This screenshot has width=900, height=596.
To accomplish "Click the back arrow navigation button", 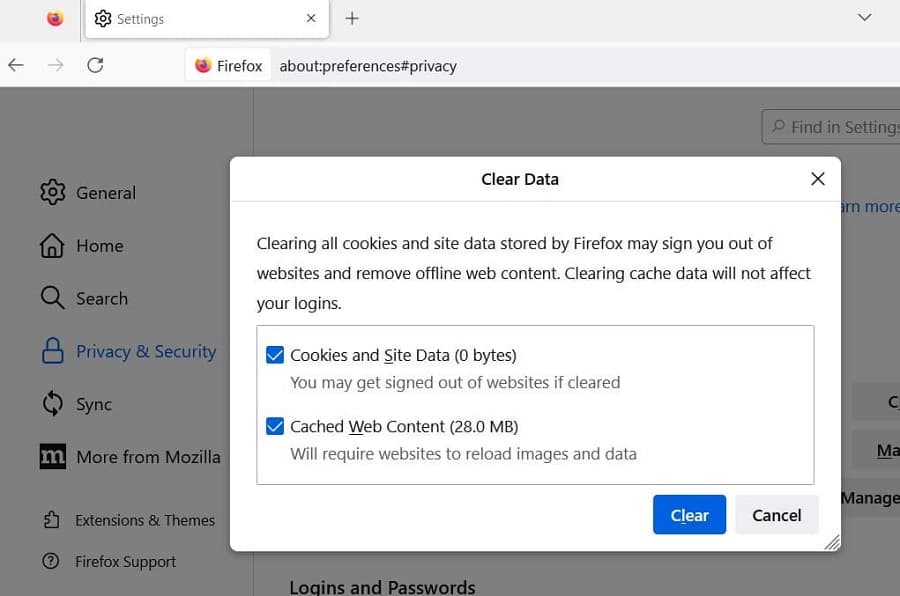I will [16, 65].
